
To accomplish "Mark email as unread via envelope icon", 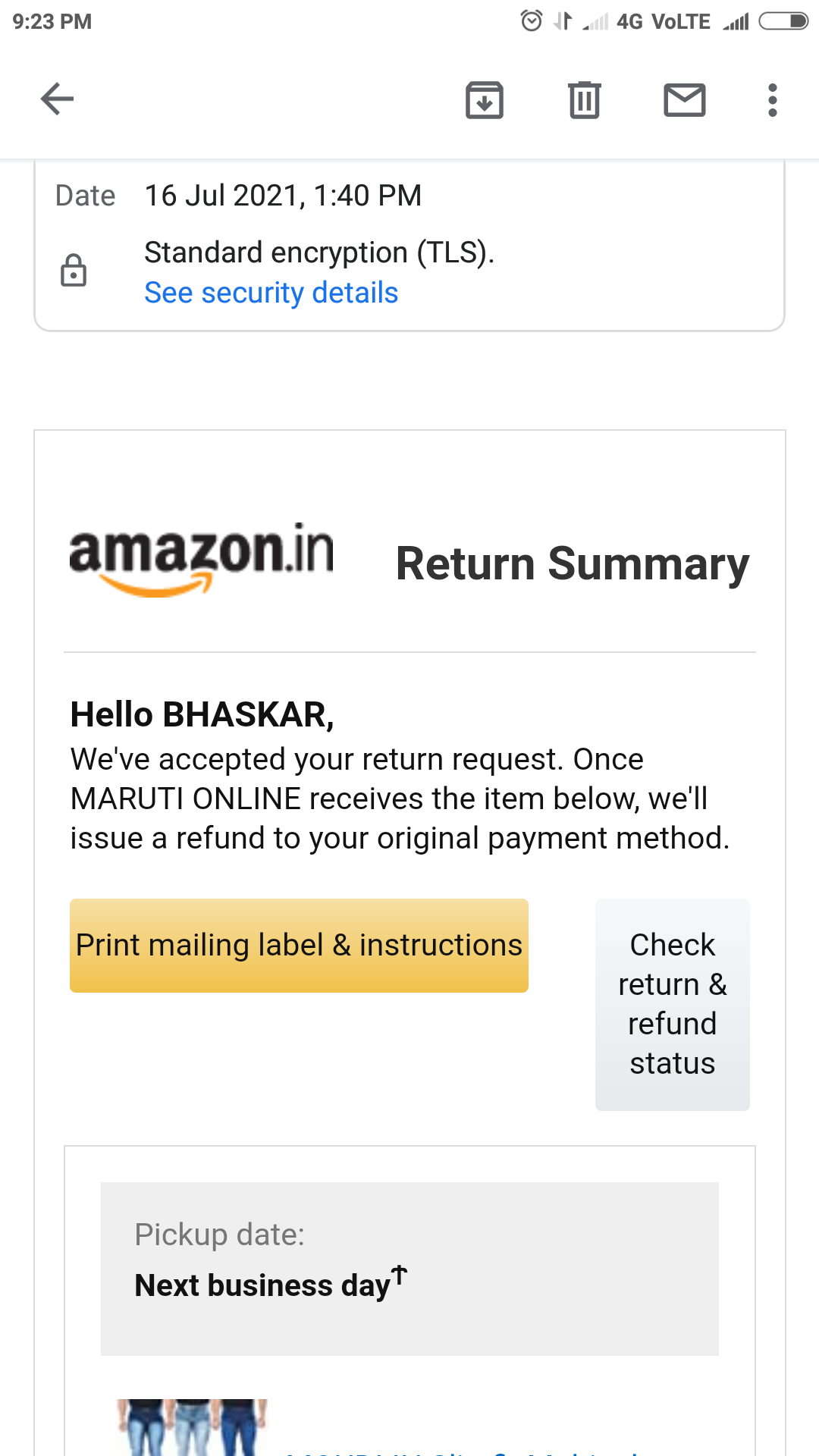I will coord(685,100).
